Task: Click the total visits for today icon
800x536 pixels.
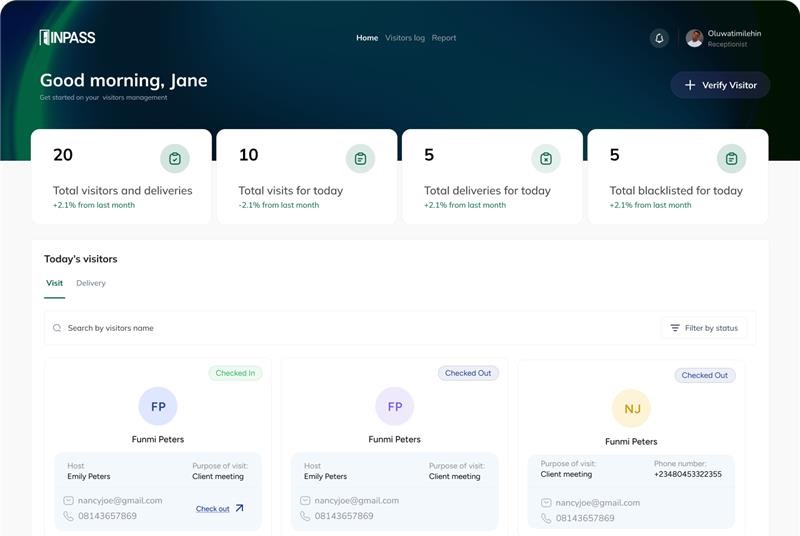Action: [360, 158]
